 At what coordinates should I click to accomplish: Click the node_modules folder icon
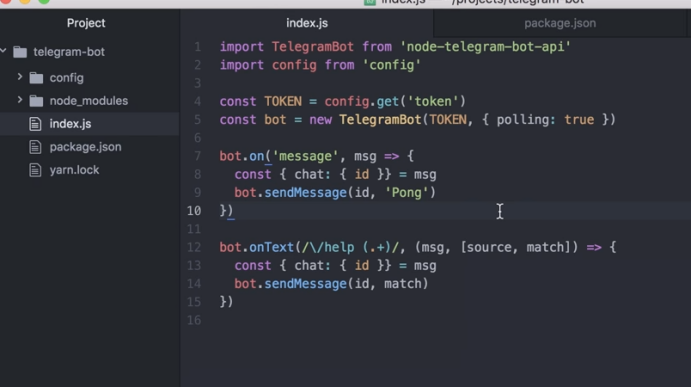click(x=36, y=101)
